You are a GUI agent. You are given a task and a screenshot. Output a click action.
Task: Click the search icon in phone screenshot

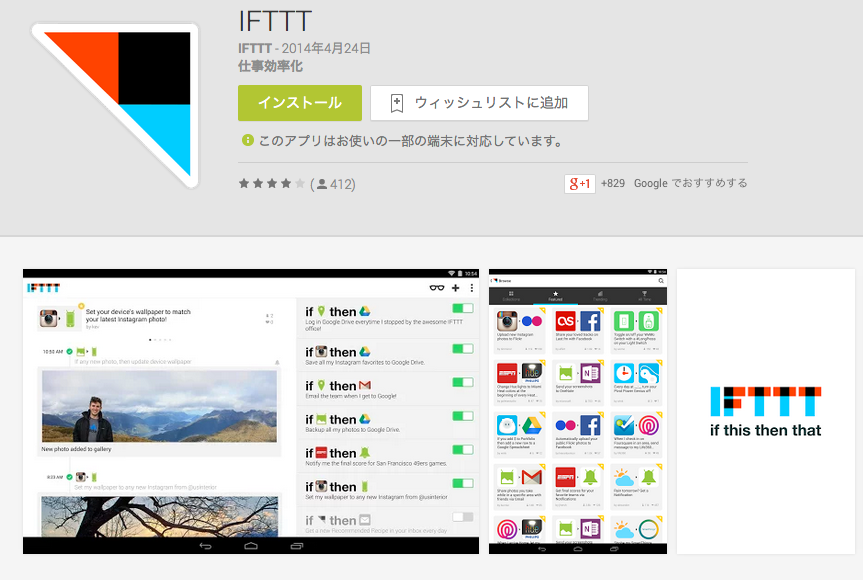tap(661, 281)
